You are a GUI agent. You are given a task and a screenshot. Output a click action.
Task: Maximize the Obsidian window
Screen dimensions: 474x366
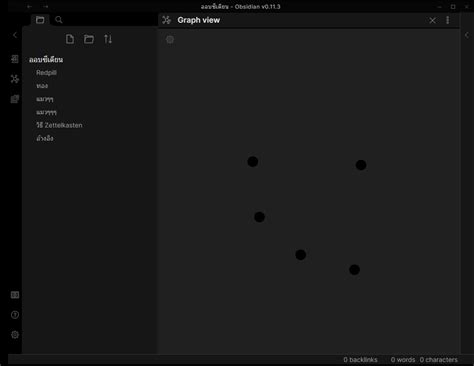point(453,7)
